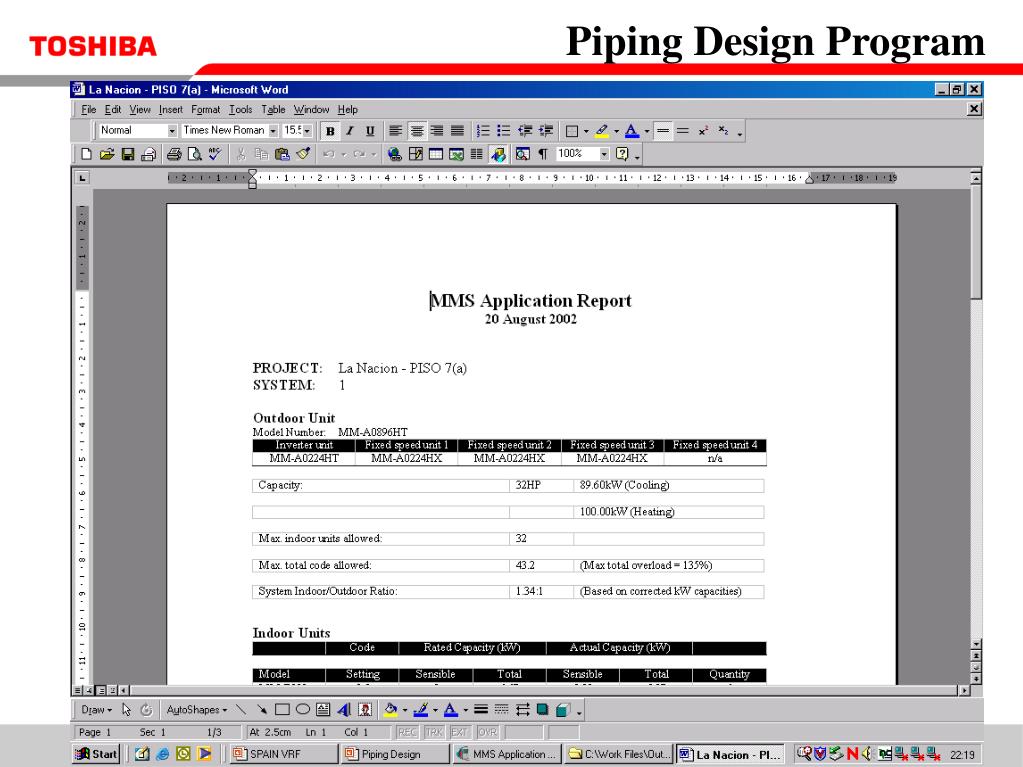The image size is (1023, 767).
Task: Expand the Normal style dropdown
Action: coord(172,131)
